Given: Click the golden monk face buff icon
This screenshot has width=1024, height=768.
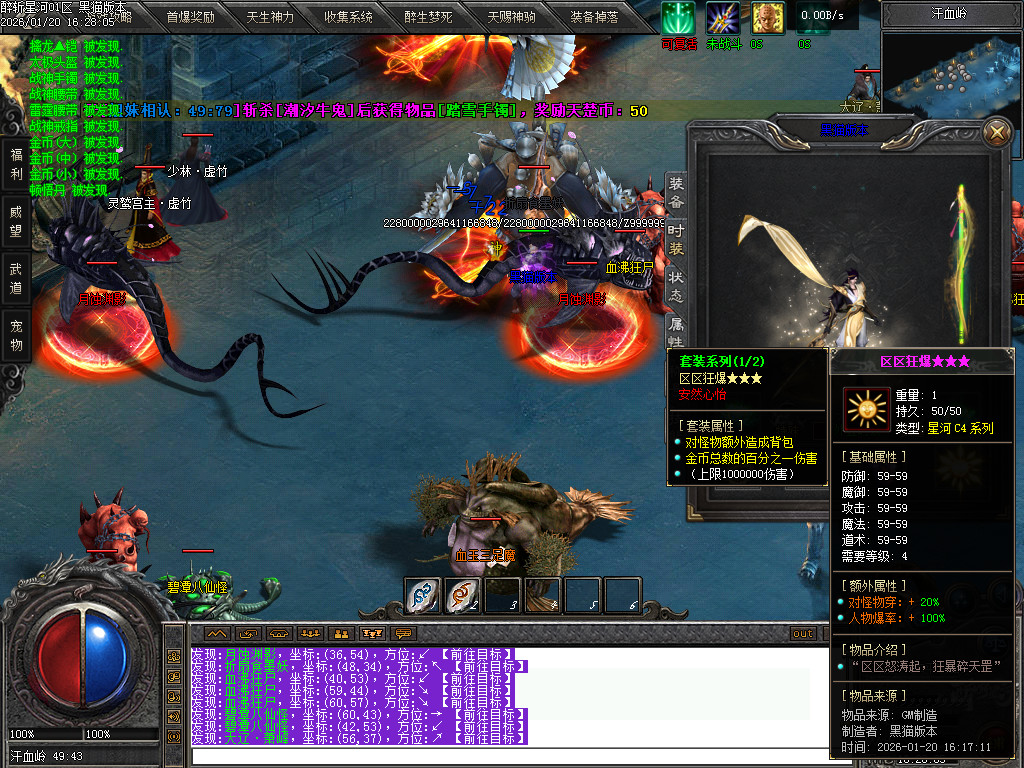Looking at the screenshot, I should 767,18.
